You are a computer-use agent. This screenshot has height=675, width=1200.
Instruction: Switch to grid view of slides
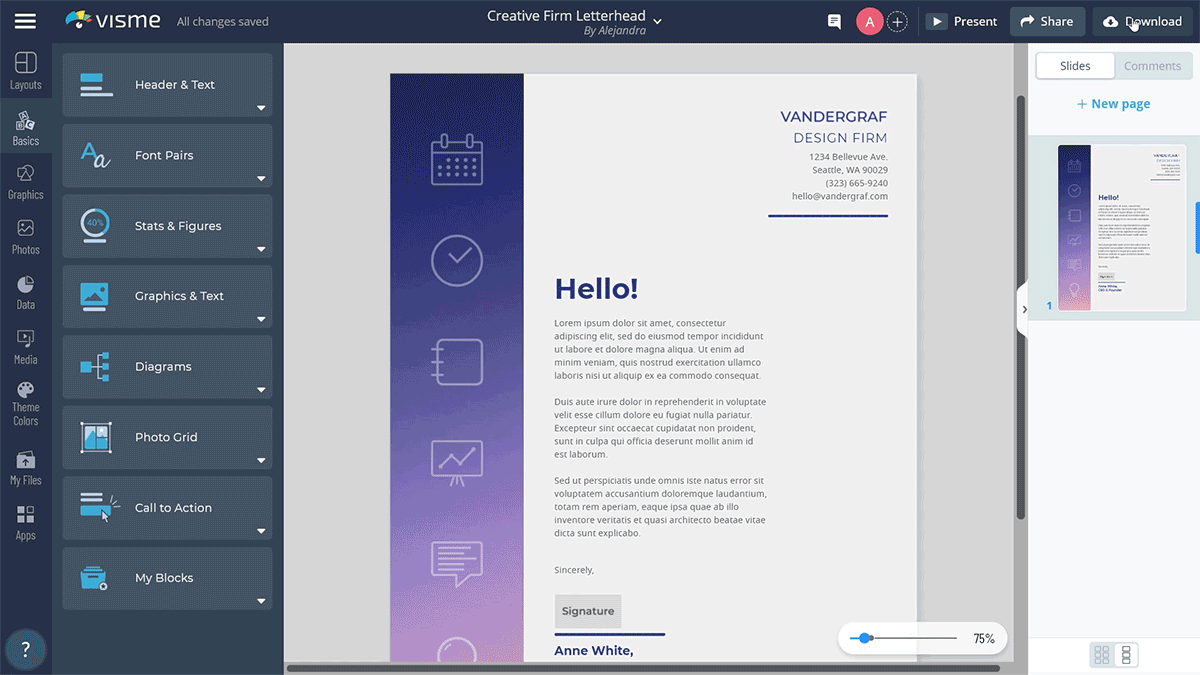click(x=1100, y=654)
